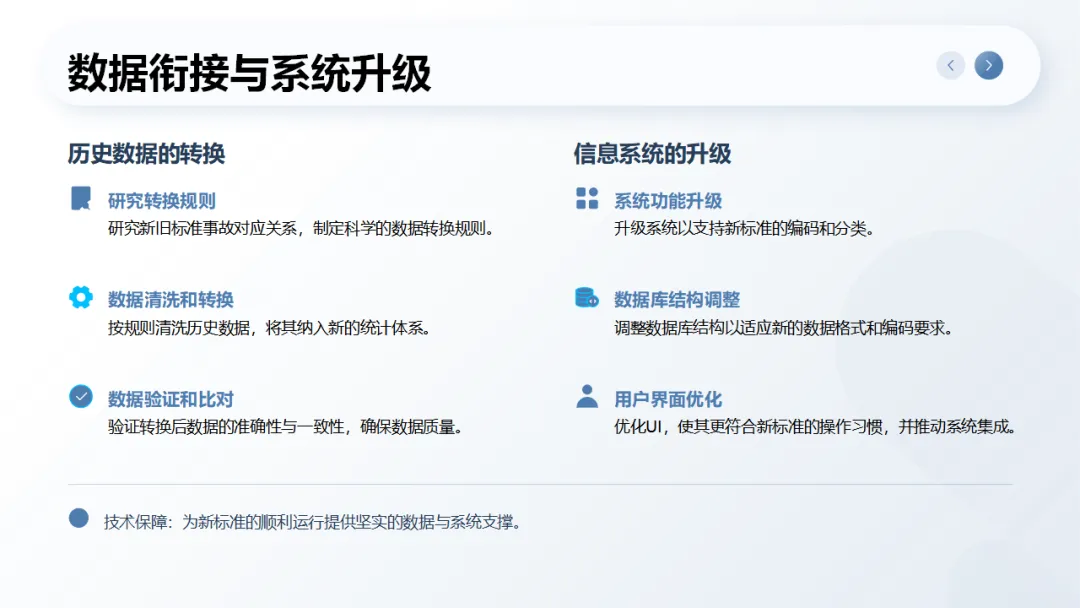Click the line 研究新旧标准事故对应关系
This screenshot has height=608, width=1080.
tap(301, 229)
